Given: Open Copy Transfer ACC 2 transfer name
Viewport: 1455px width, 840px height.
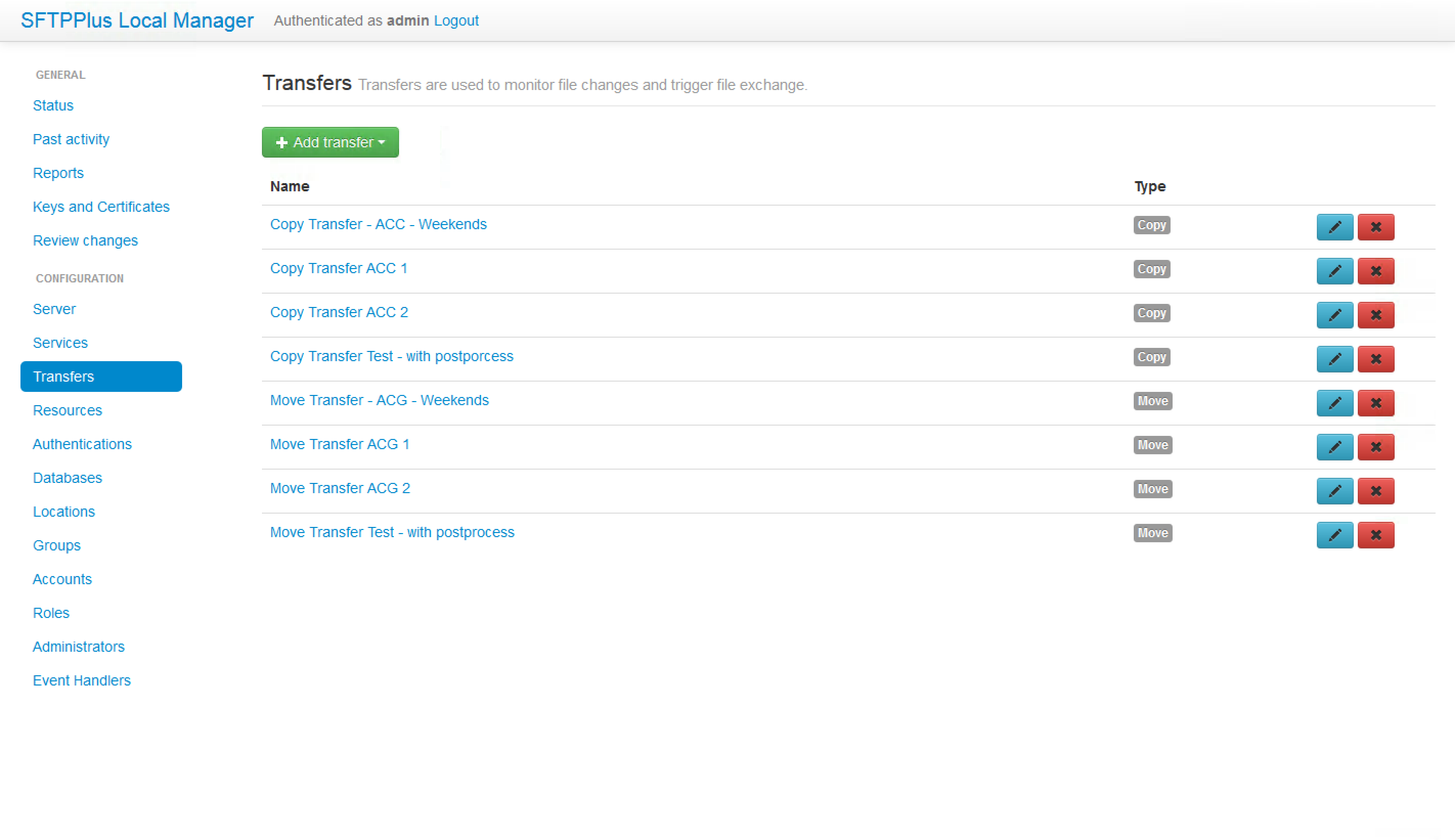Looking at the screenshot, I should click(x=339, y=312).
